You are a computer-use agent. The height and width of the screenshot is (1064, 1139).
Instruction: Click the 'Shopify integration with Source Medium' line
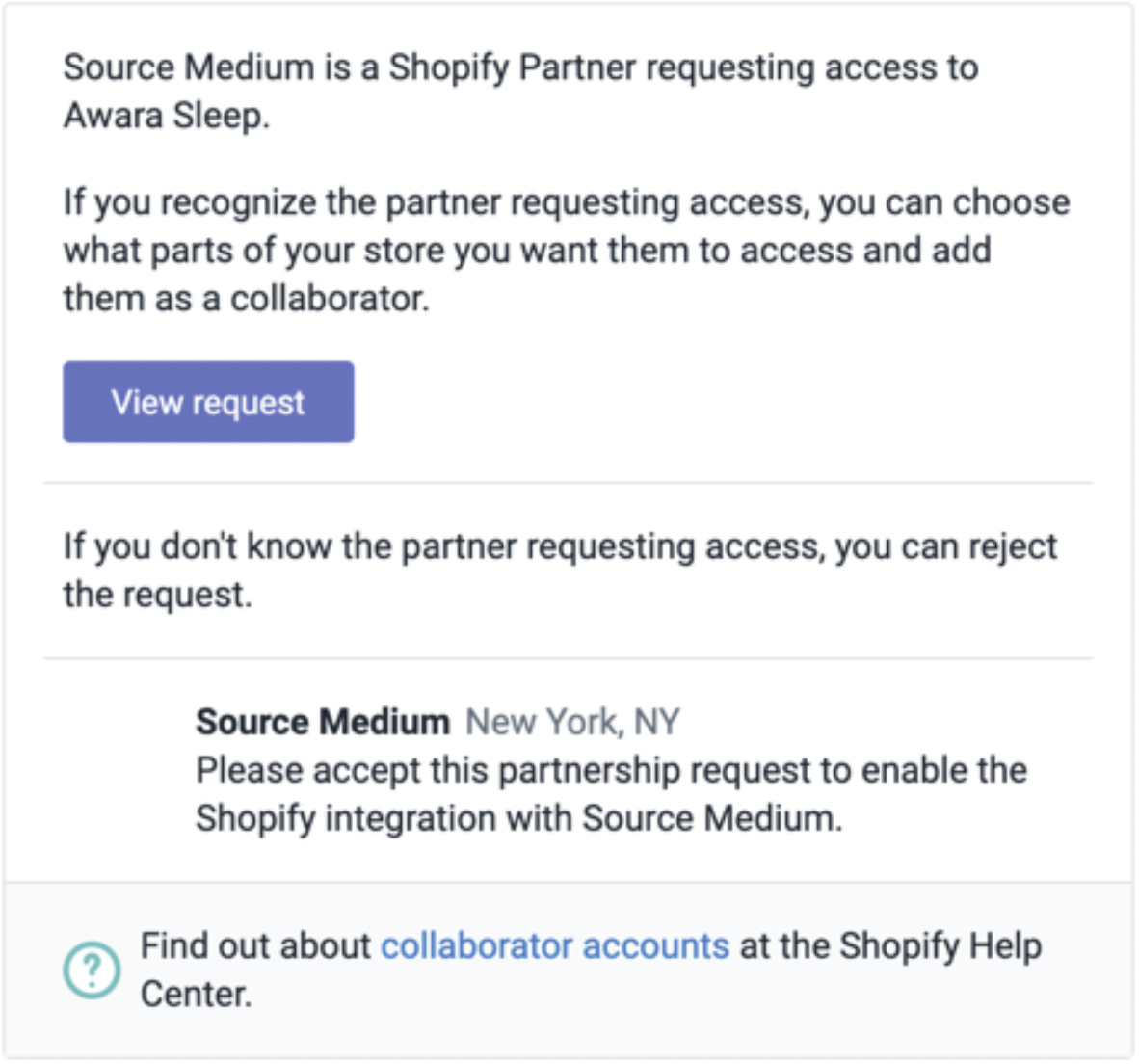pos(518,818)
